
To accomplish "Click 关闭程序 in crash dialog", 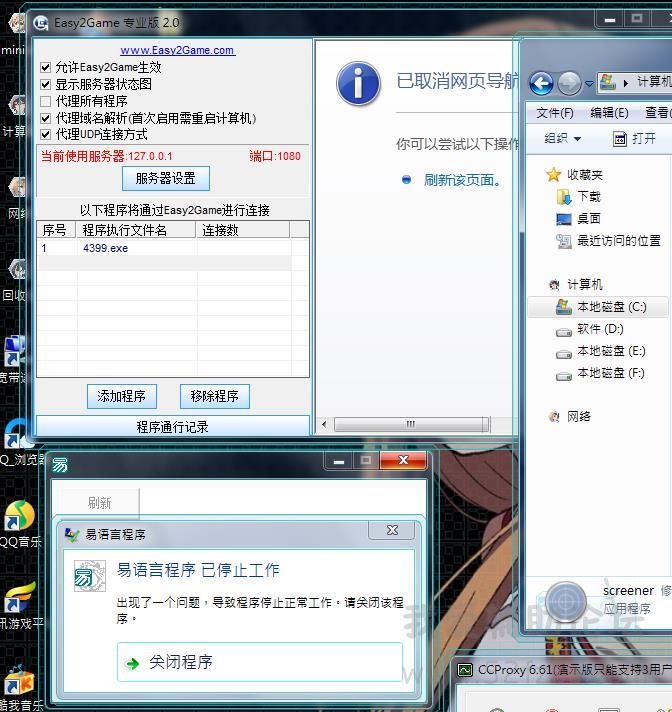I will tap(260, 662).
